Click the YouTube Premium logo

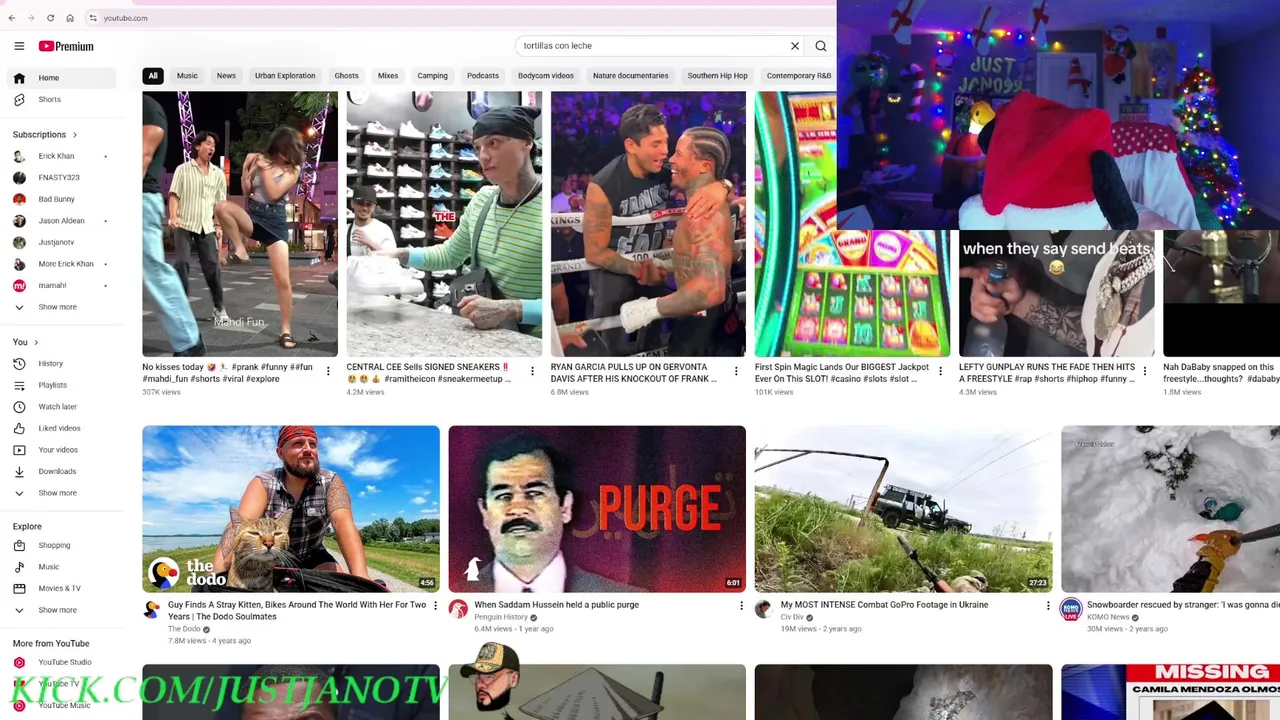[66, 46]
